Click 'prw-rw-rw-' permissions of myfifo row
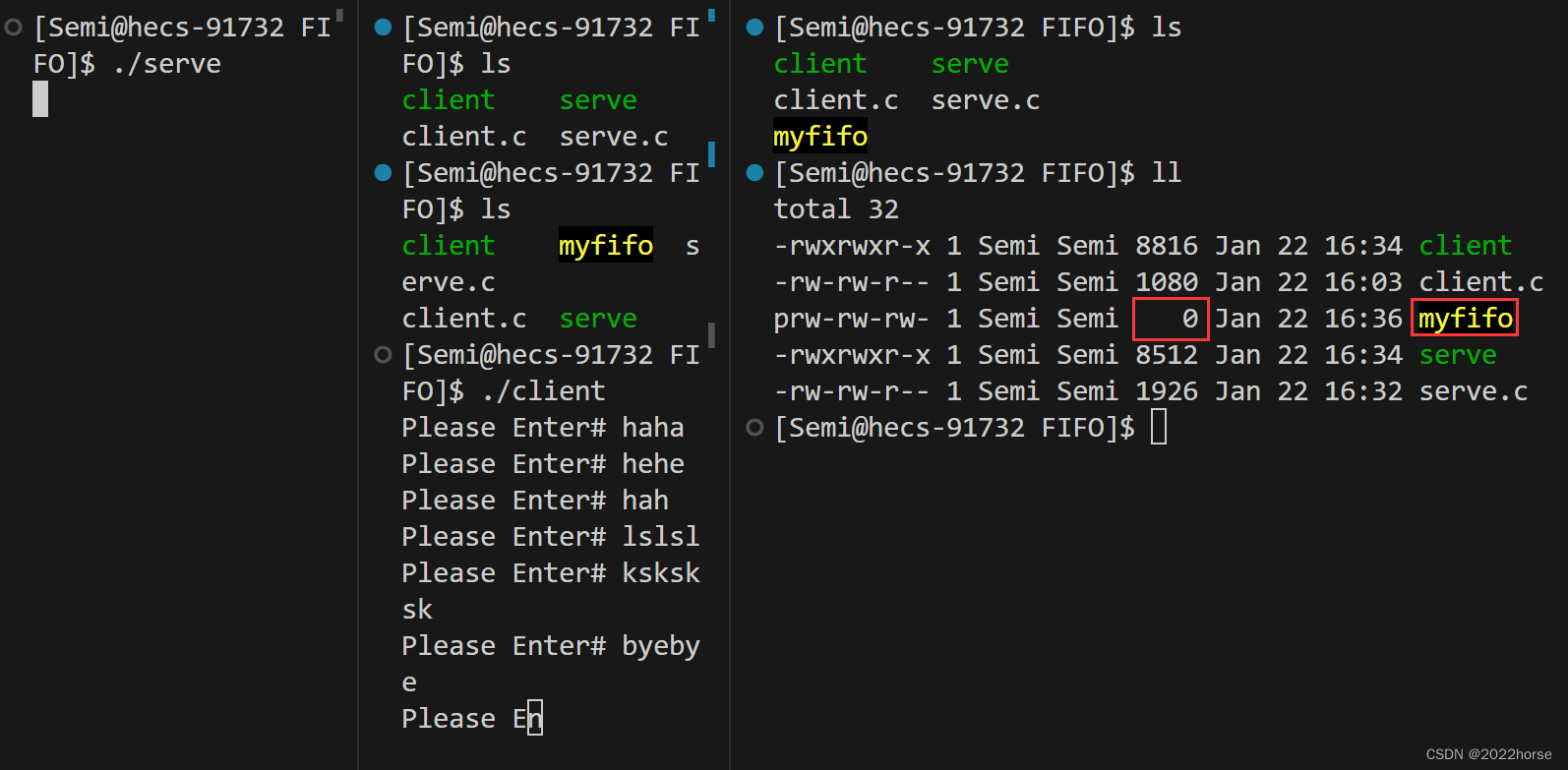 click(x=852, y=319)
